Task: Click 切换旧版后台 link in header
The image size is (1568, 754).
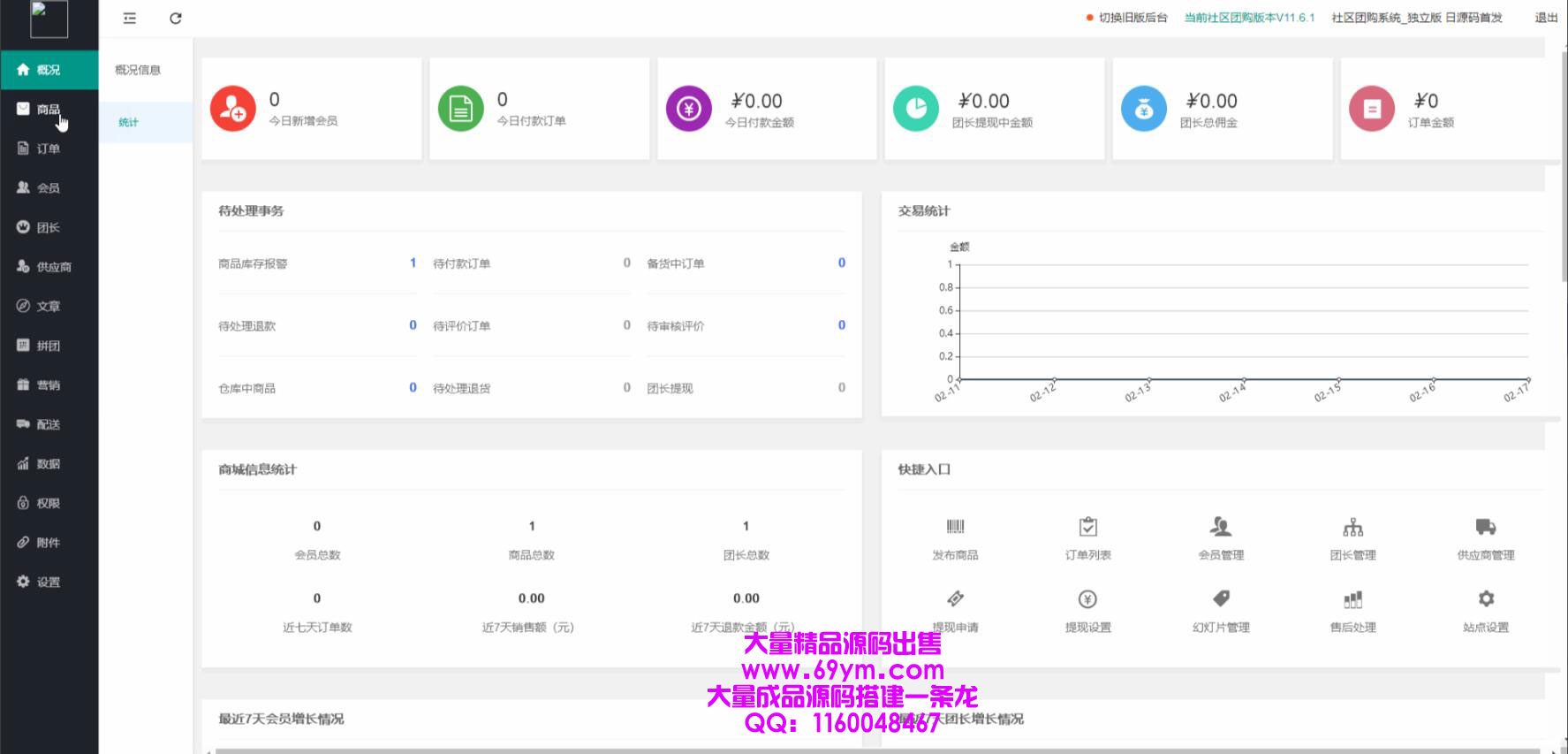Action: coord(1132,18)
